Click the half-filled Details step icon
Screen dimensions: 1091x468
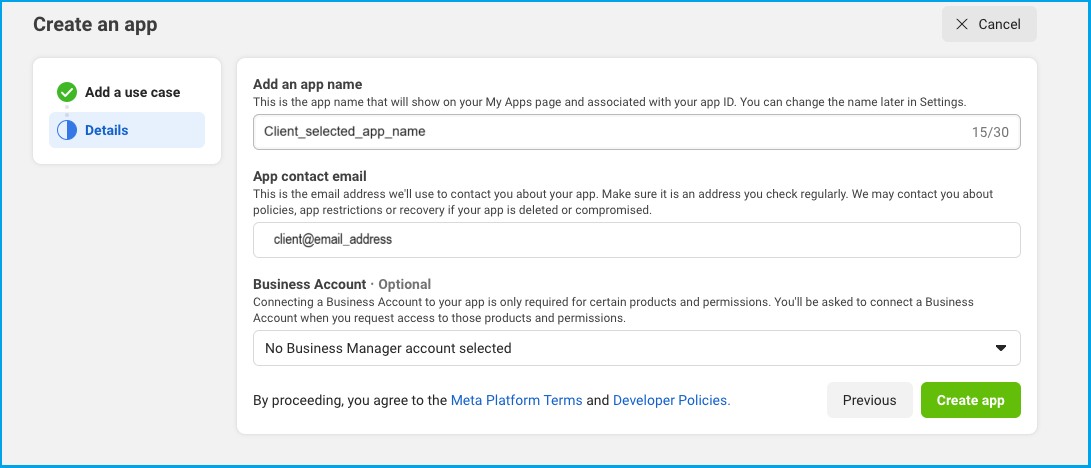[x=67, y=130]
